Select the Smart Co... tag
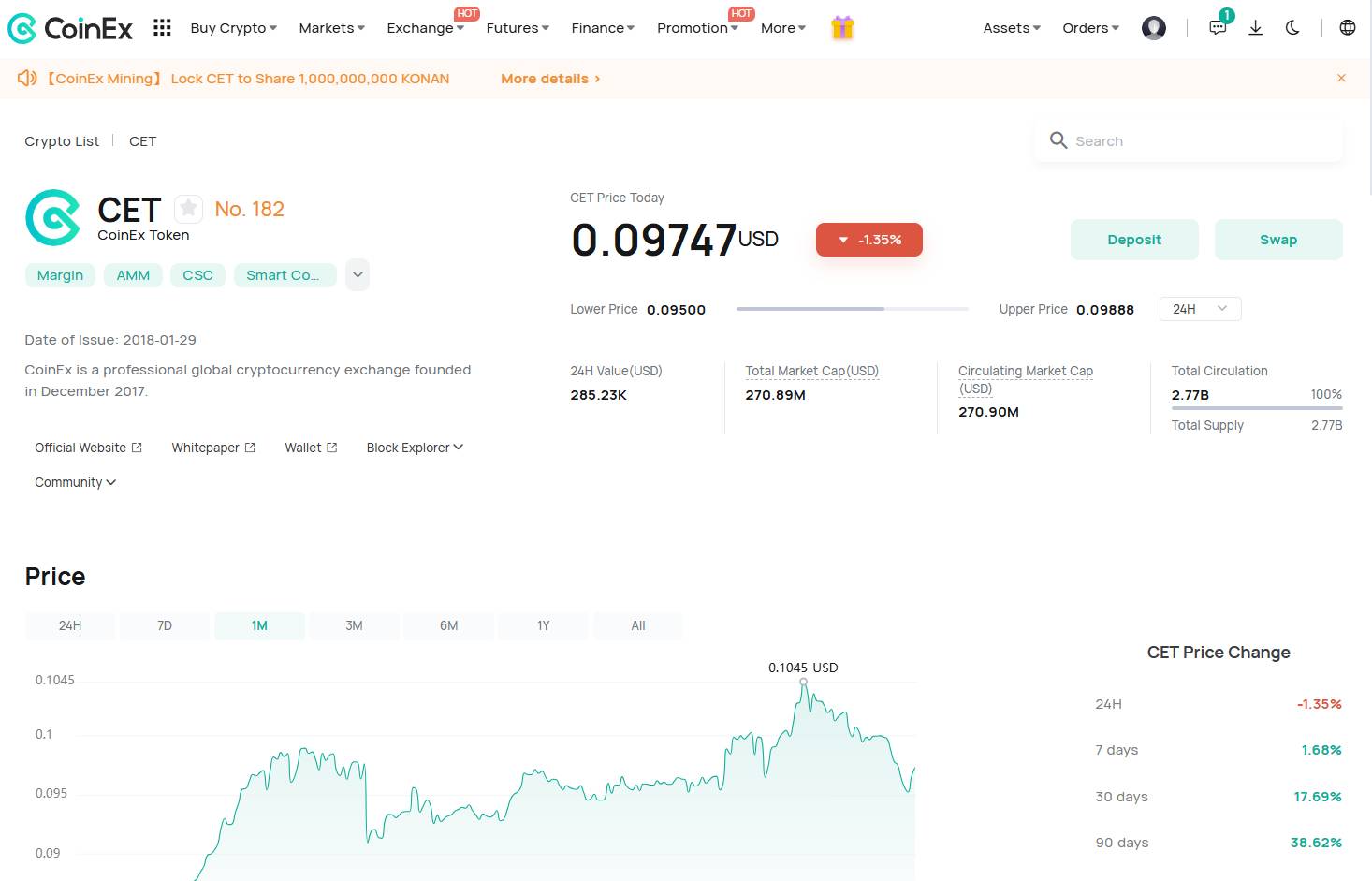Screen dimensions: 1372x881 coord(285,275)
